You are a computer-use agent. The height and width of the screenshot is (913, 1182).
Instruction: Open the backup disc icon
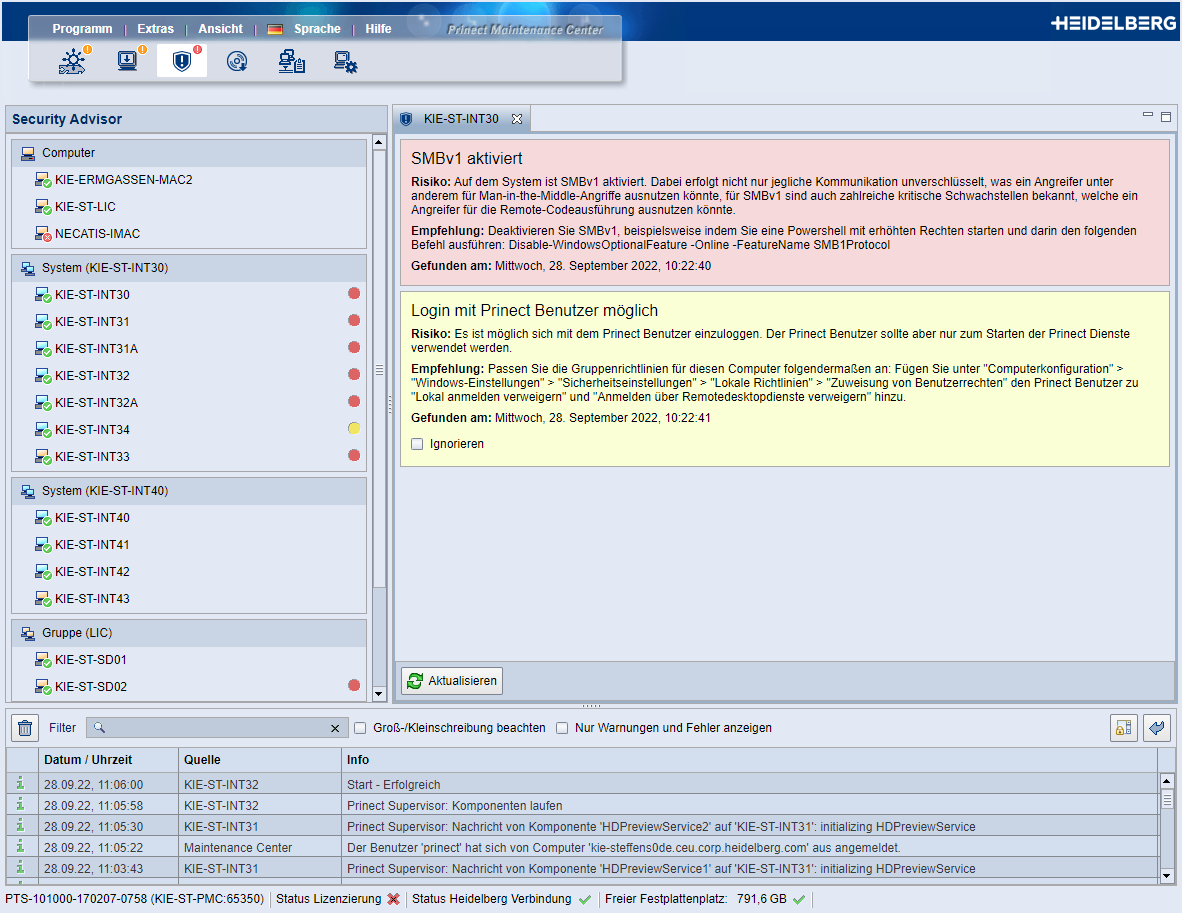click(237, 61)
